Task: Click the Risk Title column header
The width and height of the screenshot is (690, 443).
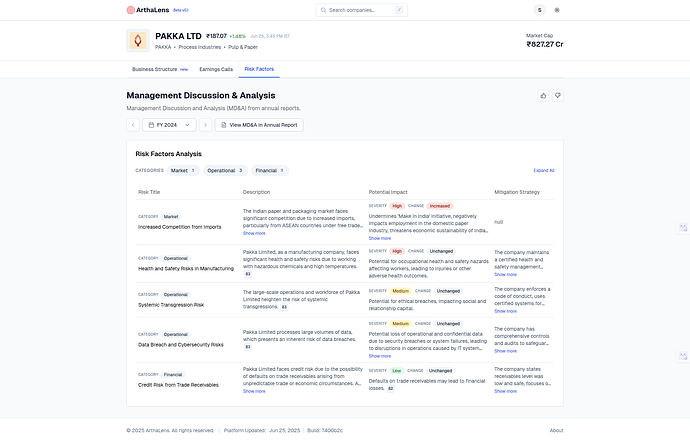Action: point(149,192)
